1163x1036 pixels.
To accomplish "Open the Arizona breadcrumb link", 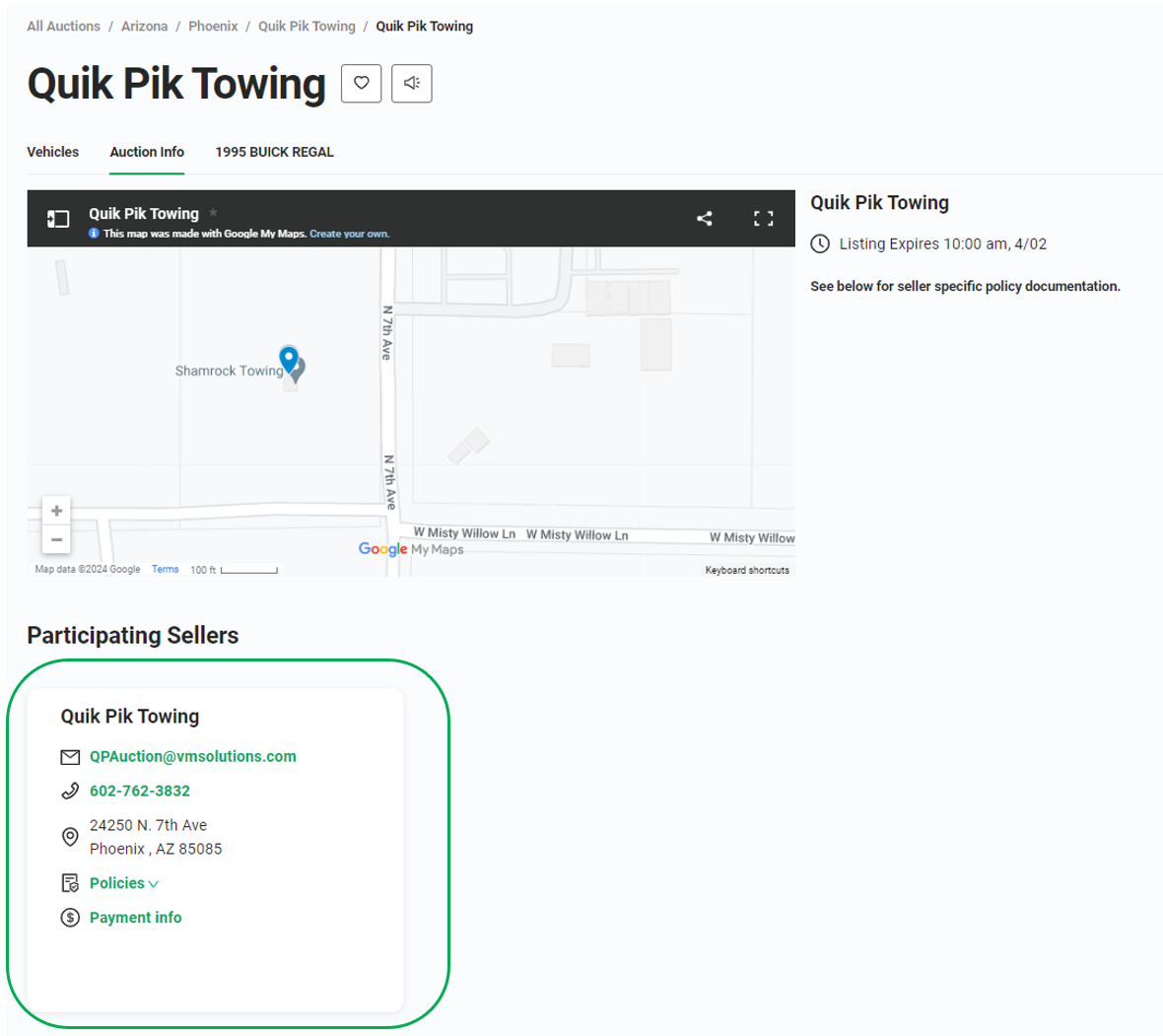I will [145, 26].
